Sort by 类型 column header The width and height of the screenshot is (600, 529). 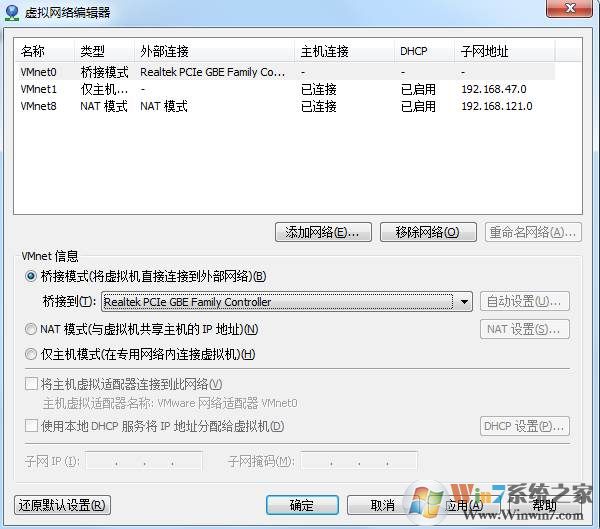coord(104,51)
